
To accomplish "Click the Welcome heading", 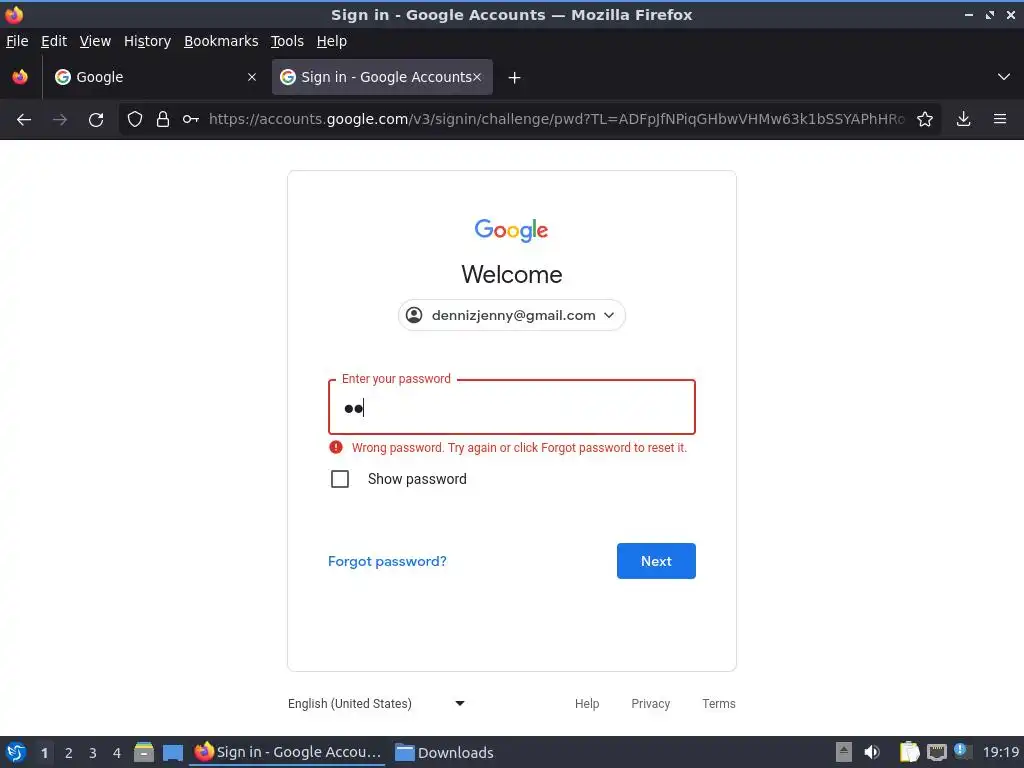I will pyautogui.click(x=511, y=274).
